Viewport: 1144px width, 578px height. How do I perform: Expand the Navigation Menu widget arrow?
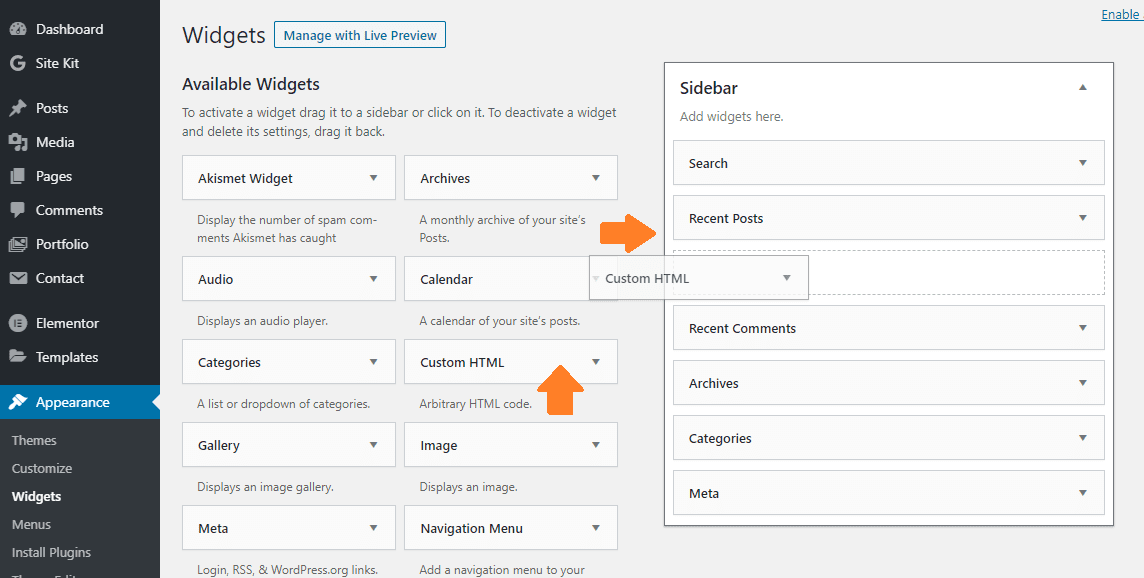click(x=596, y=528)
